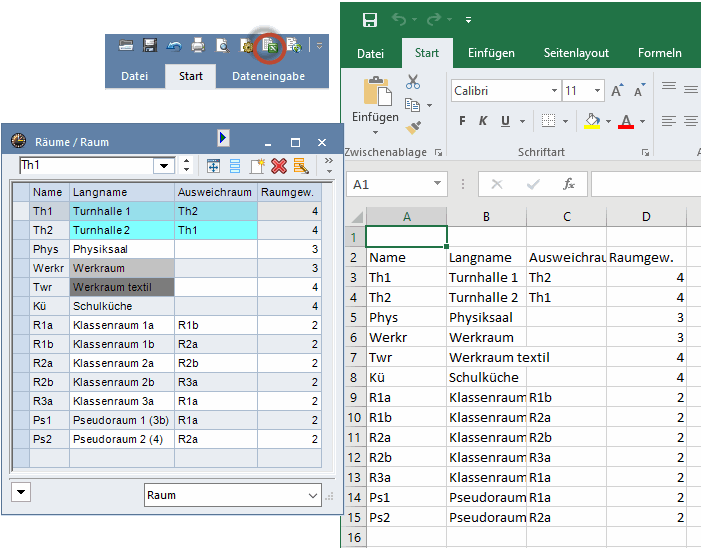Screen dimensions: 701x548
Task: Undo arrow icon in Untis toolbar
Action: pyautogui.click(x=174, y=46)
